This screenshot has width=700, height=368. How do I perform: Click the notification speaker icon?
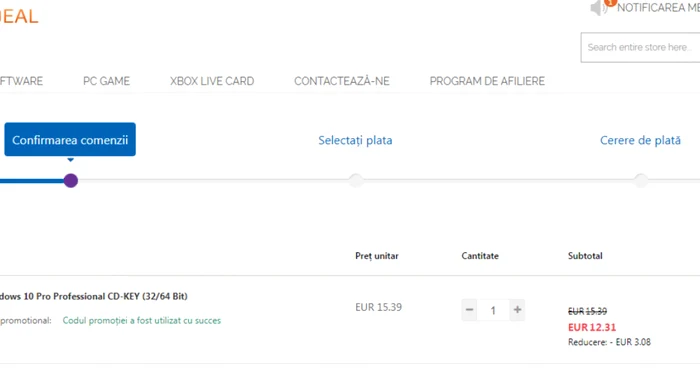(x=598, y=8)
